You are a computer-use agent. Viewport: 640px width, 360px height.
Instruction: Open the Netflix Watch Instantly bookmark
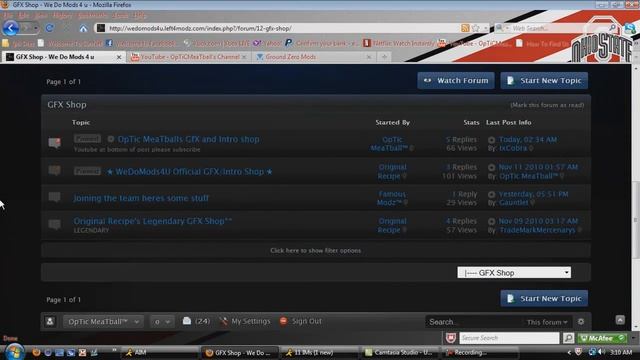pos(398,43)
